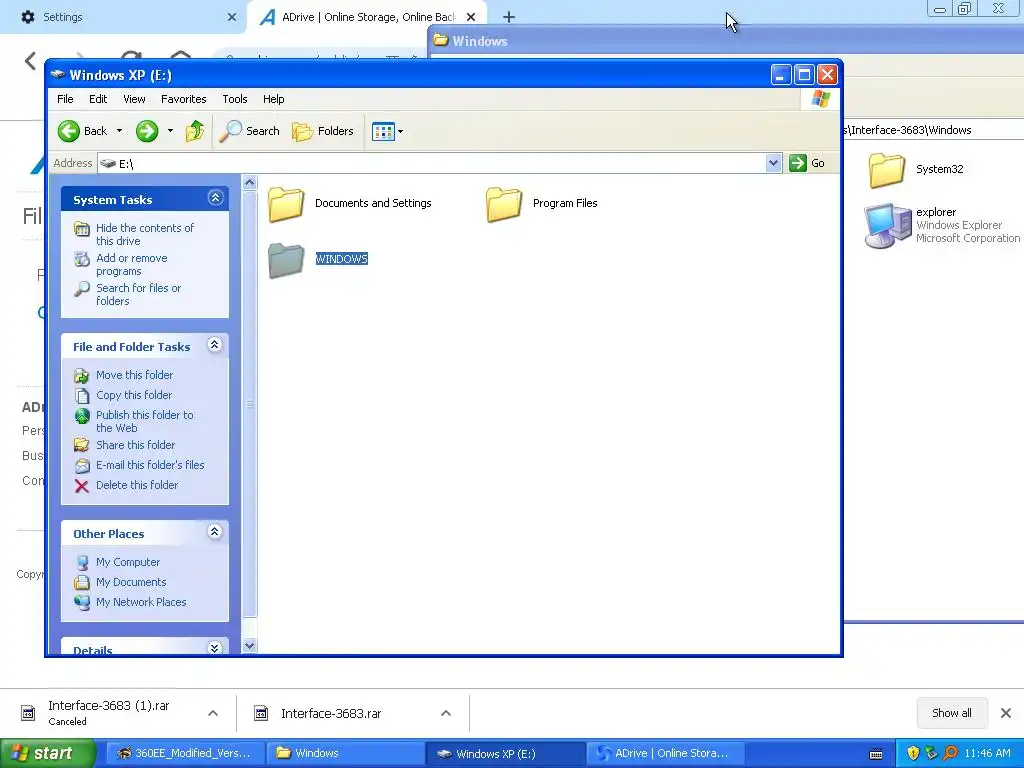Click the E-mail this folder's files icon
Screen dimensions: 1024x768
click(82, 466)
